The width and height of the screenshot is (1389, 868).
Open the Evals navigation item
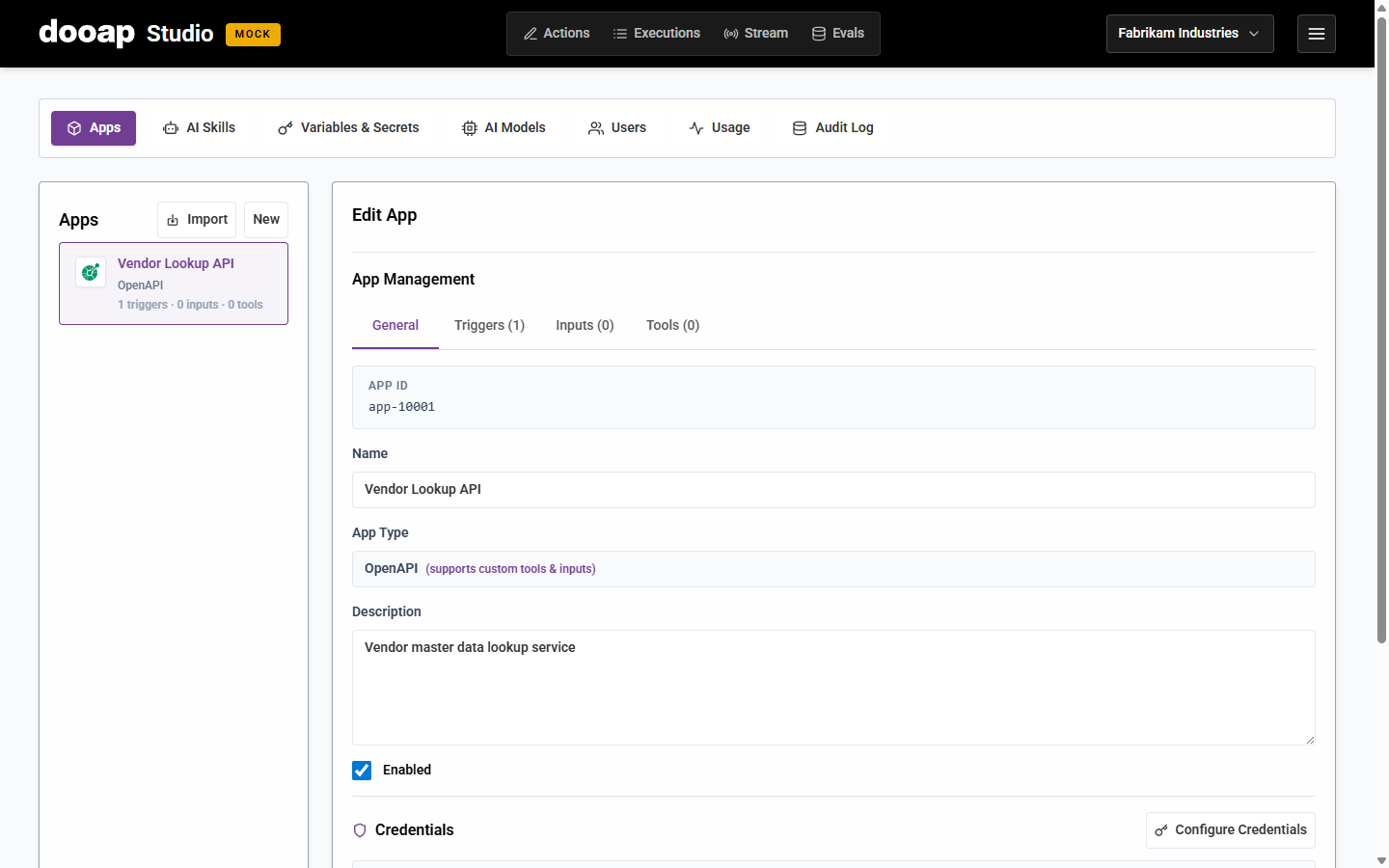(838, 34)
